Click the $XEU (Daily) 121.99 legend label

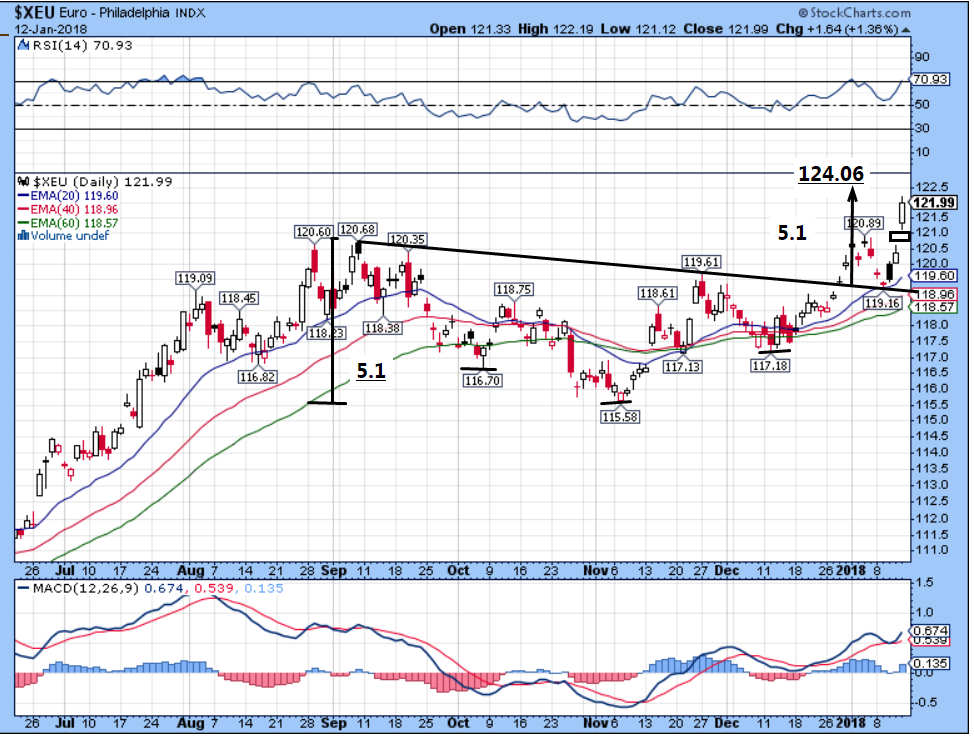[x=102, y=182]
